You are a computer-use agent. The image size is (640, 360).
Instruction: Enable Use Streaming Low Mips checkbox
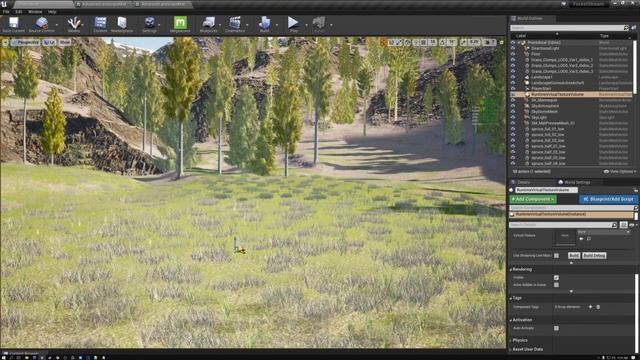556,256
